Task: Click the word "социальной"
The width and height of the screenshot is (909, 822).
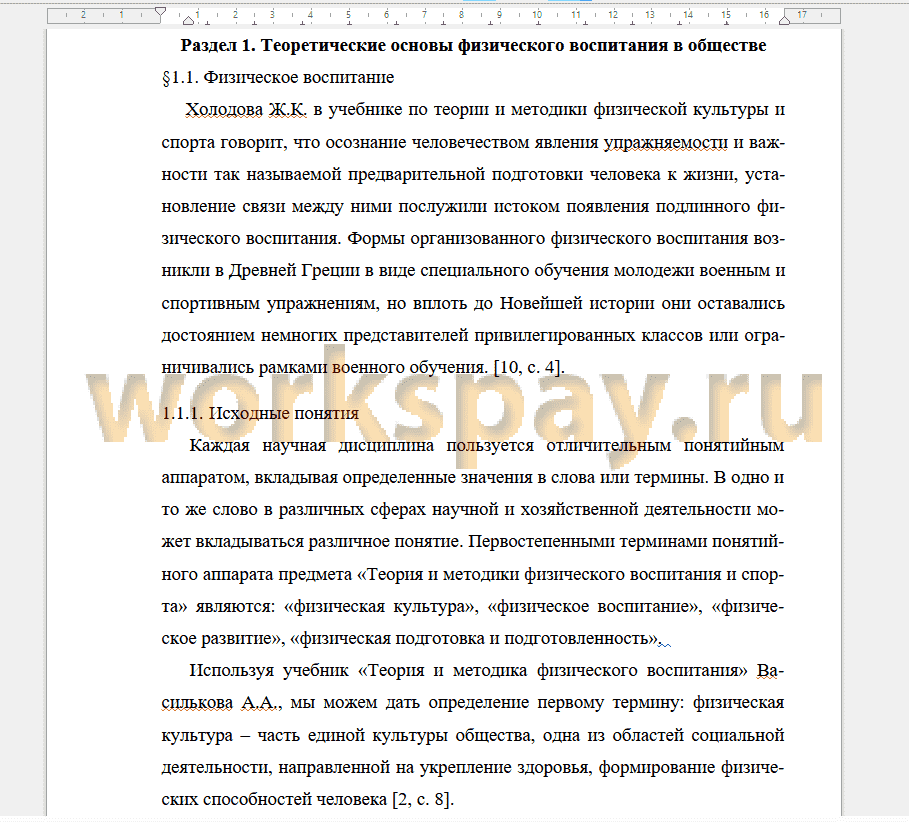Action: [737, 735]
